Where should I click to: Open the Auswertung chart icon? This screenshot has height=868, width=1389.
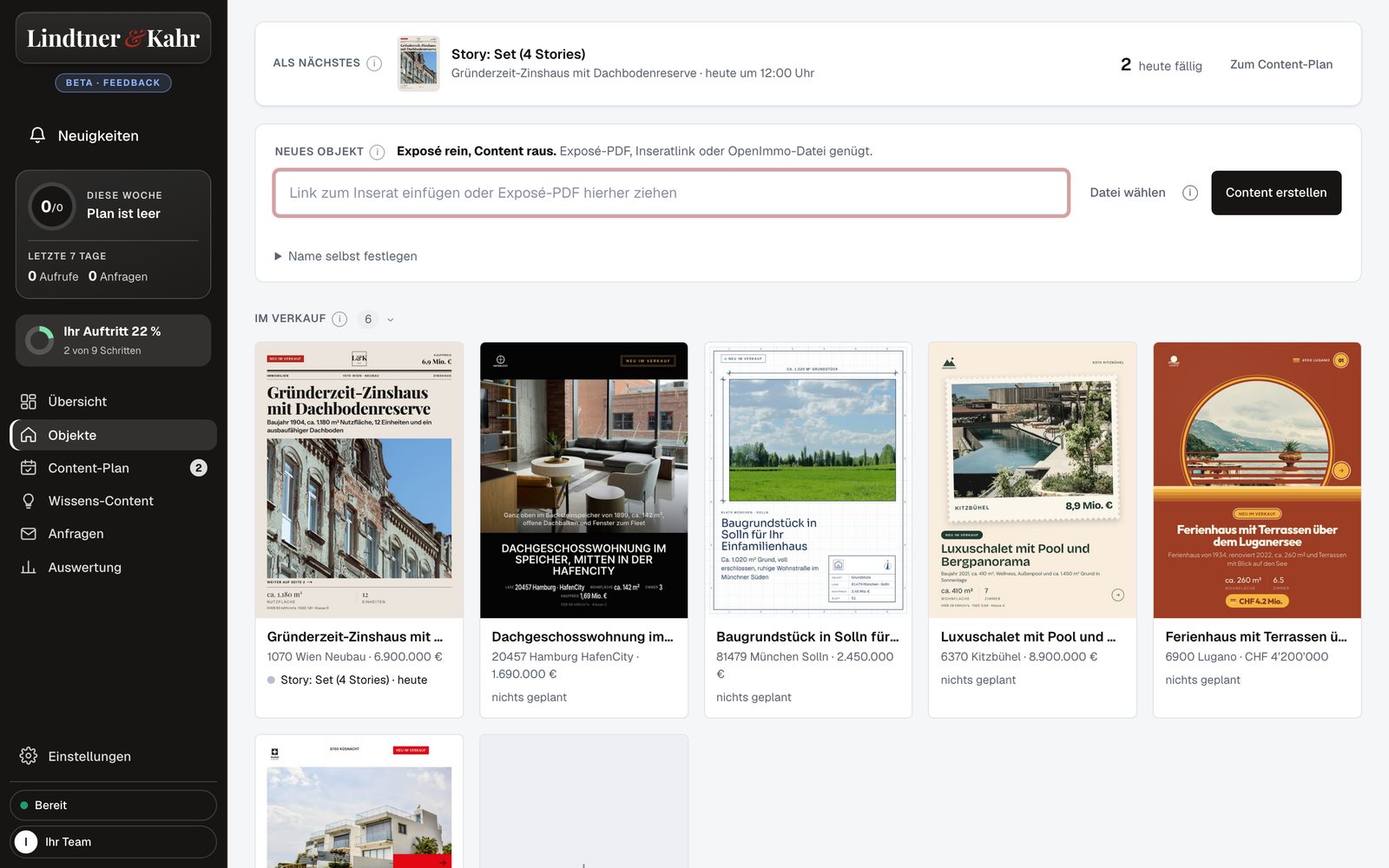pyautogui.click(x=29, y=567)
